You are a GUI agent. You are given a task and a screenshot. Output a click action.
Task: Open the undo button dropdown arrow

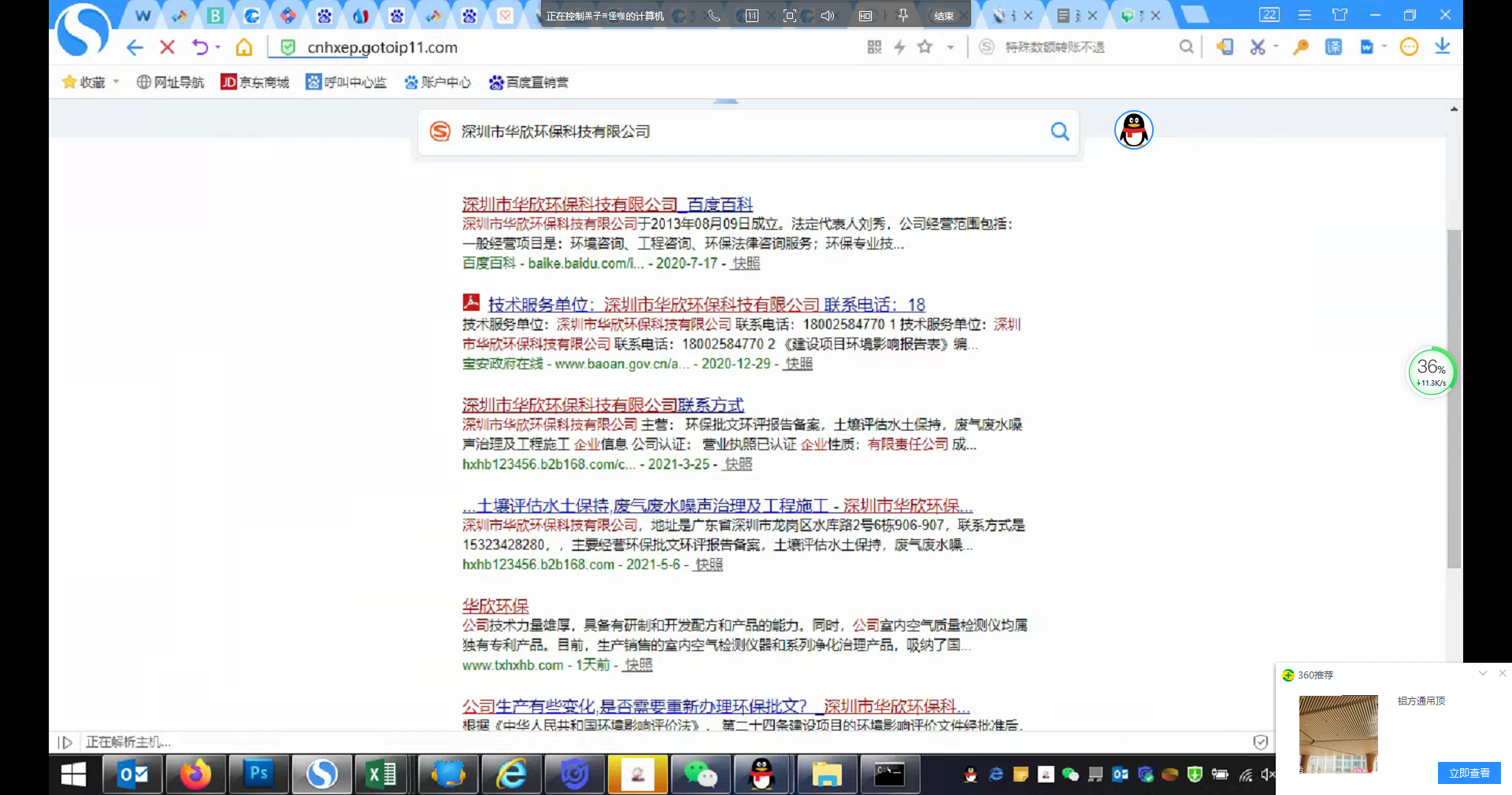pos(218,47)
